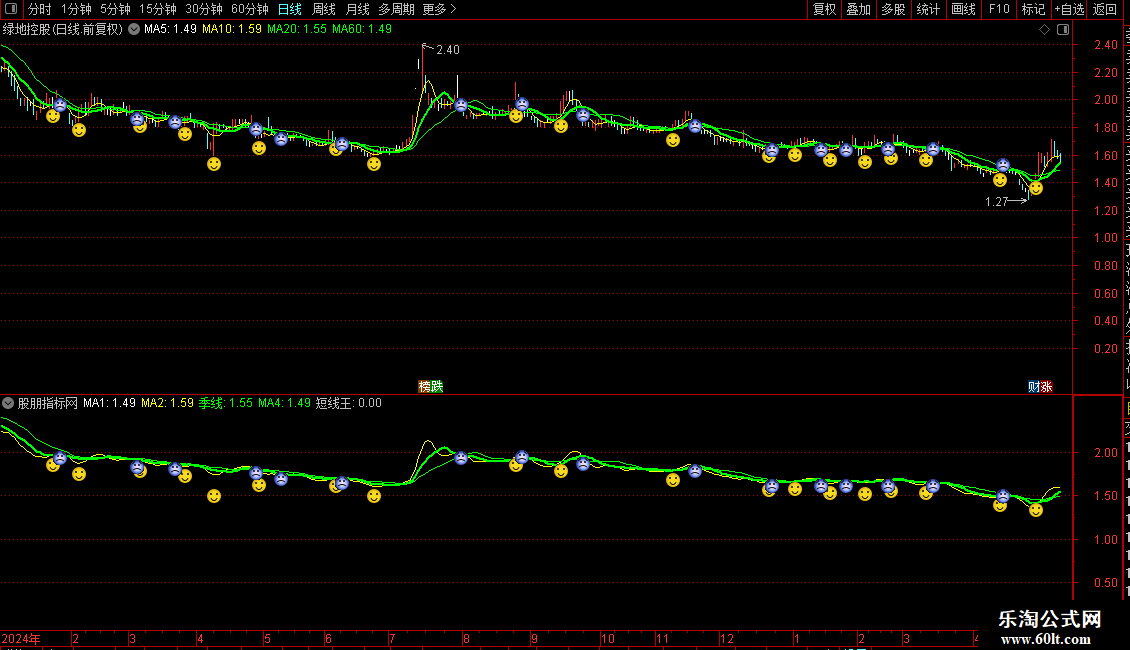Viewport: 1130px width, 650px height.
Task: Click the 财涨 marker label
Action: coord(1040,386)
